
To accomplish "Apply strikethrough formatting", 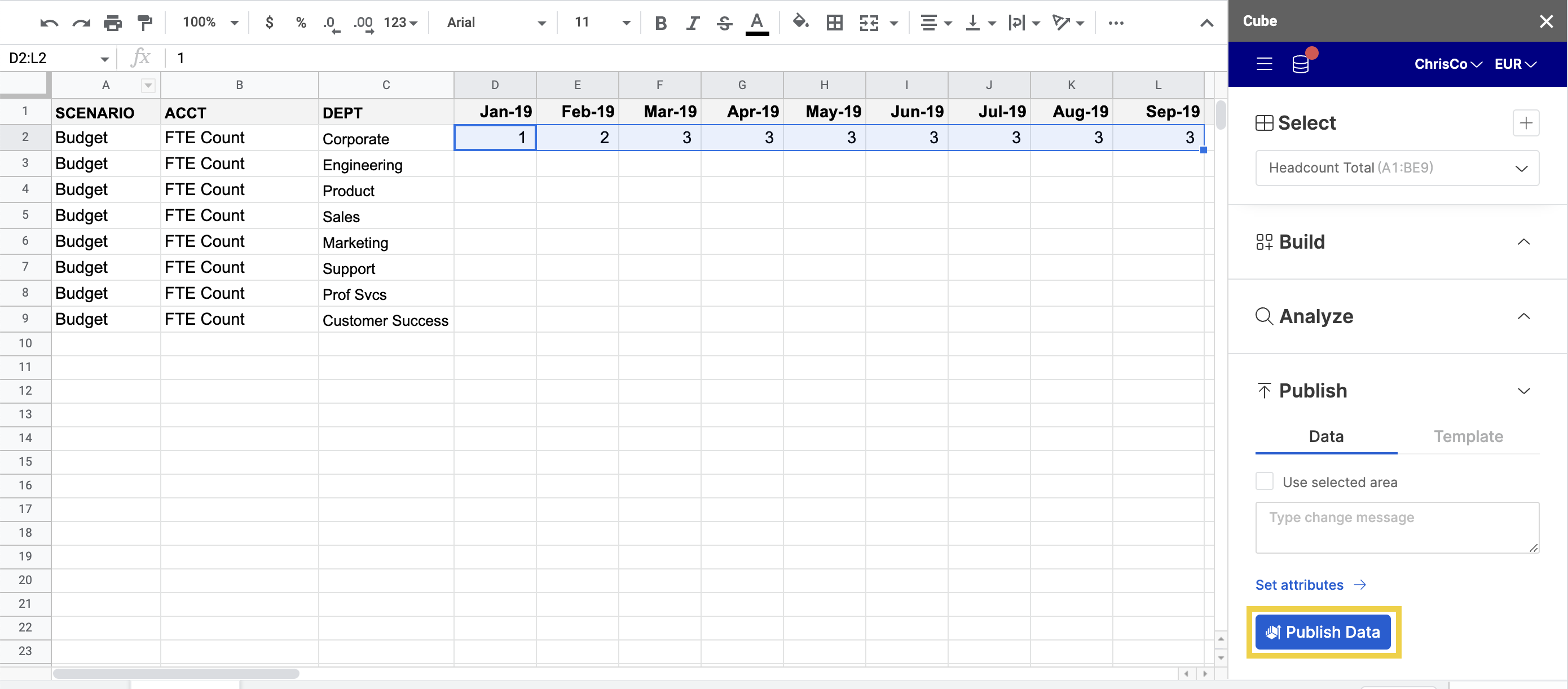I will pos(724,23).
